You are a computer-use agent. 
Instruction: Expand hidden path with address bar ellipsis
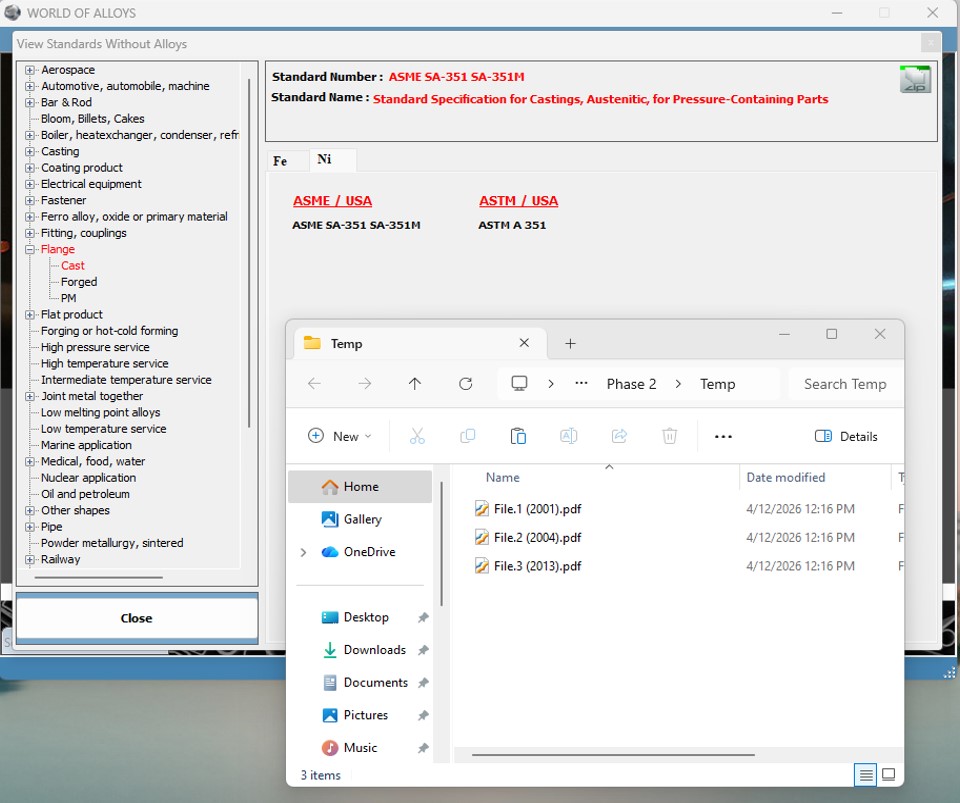pyautogui.click(x=581, y=384)
